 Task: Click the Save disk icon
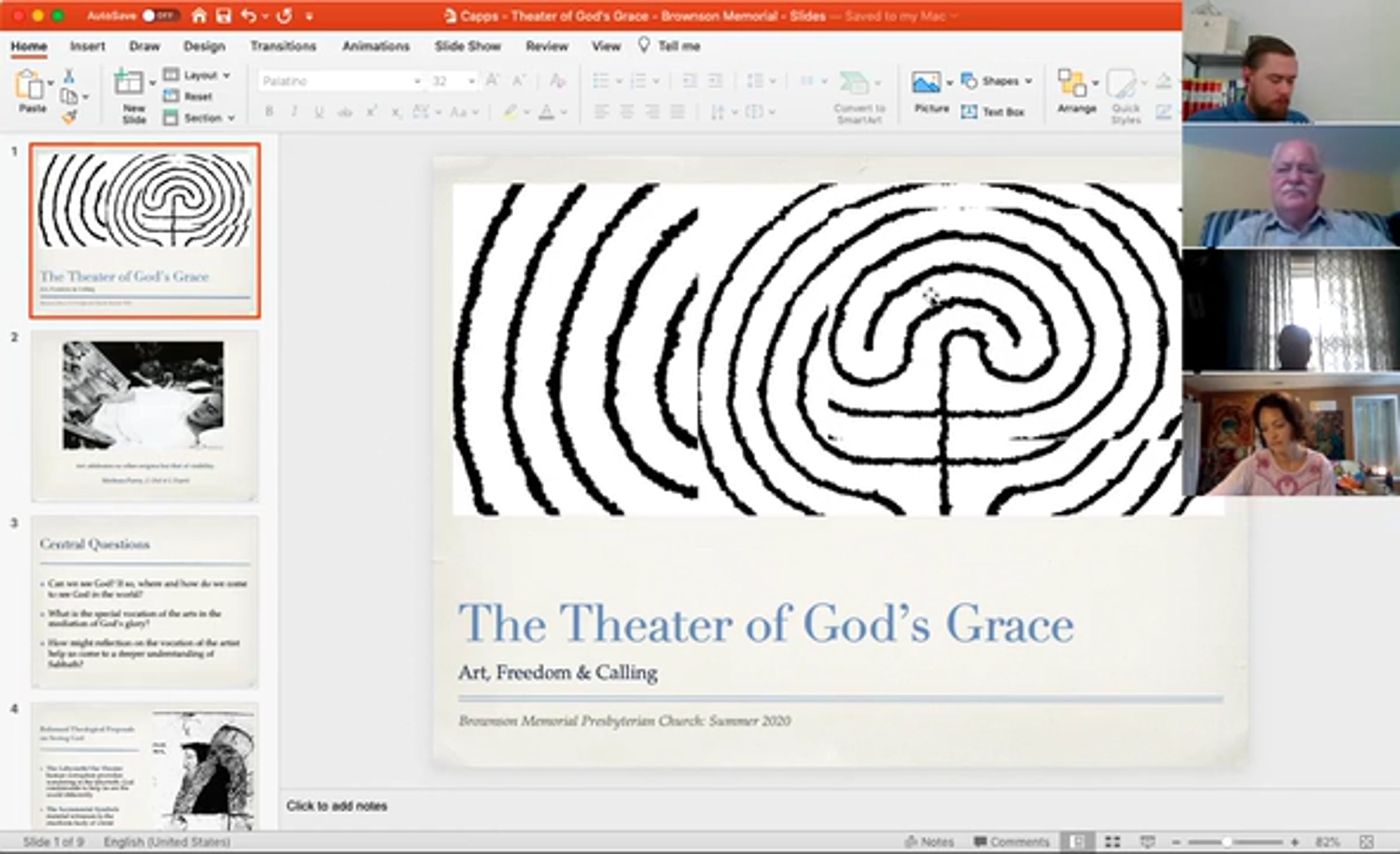tap(223, 16)
